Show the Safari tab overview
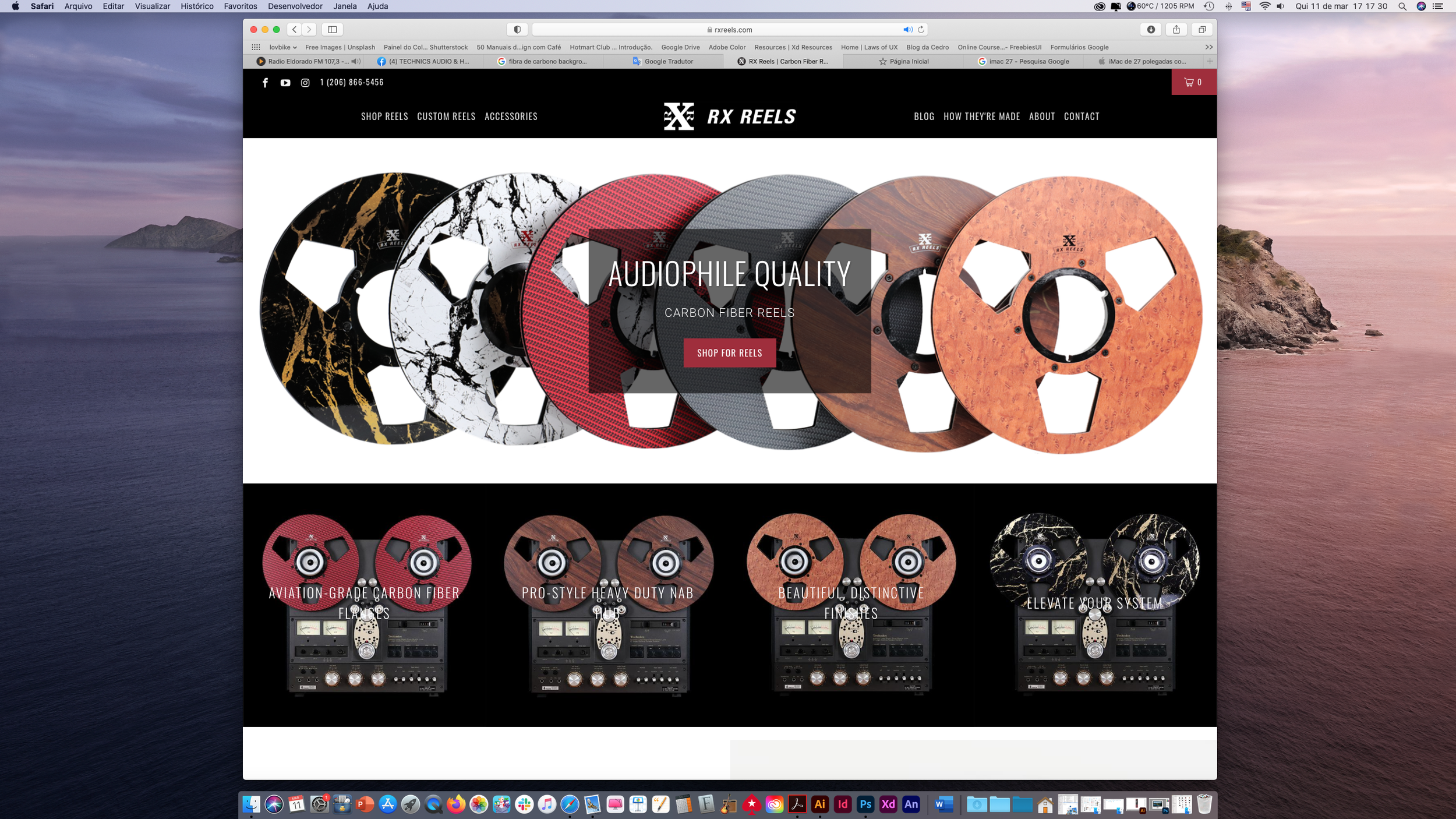This screenshot has width=1456, height=819. coord(1202,30)
